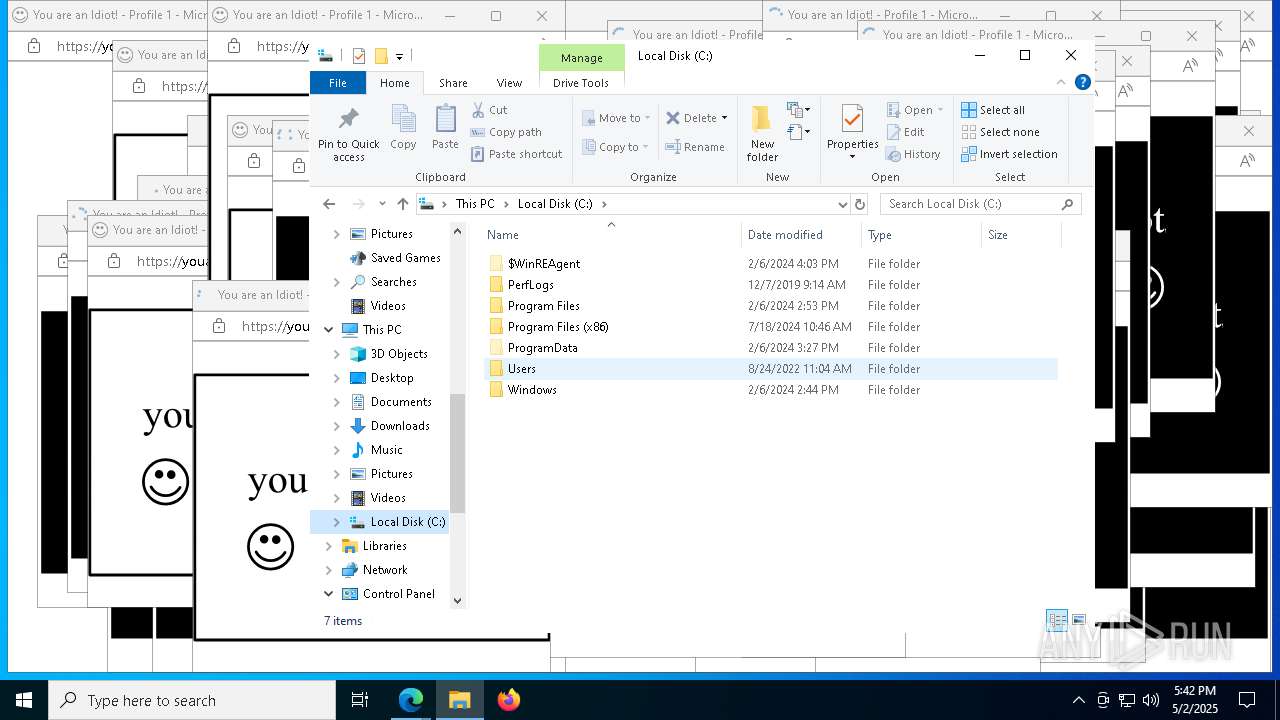This screenshot has height=720, width=1280.
Task: Open Task View on taskbar
Action: click(361, 700)
